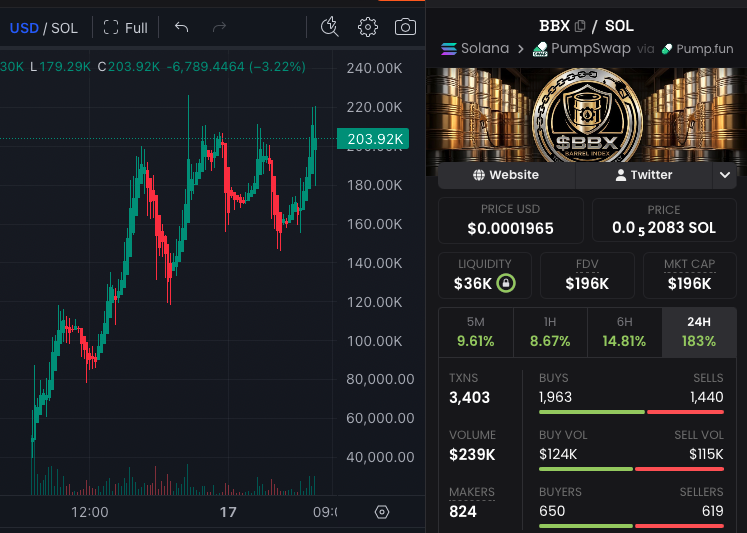Select the 6H timeframe tab
Screen dimensions: 747x533
point(625,332)
